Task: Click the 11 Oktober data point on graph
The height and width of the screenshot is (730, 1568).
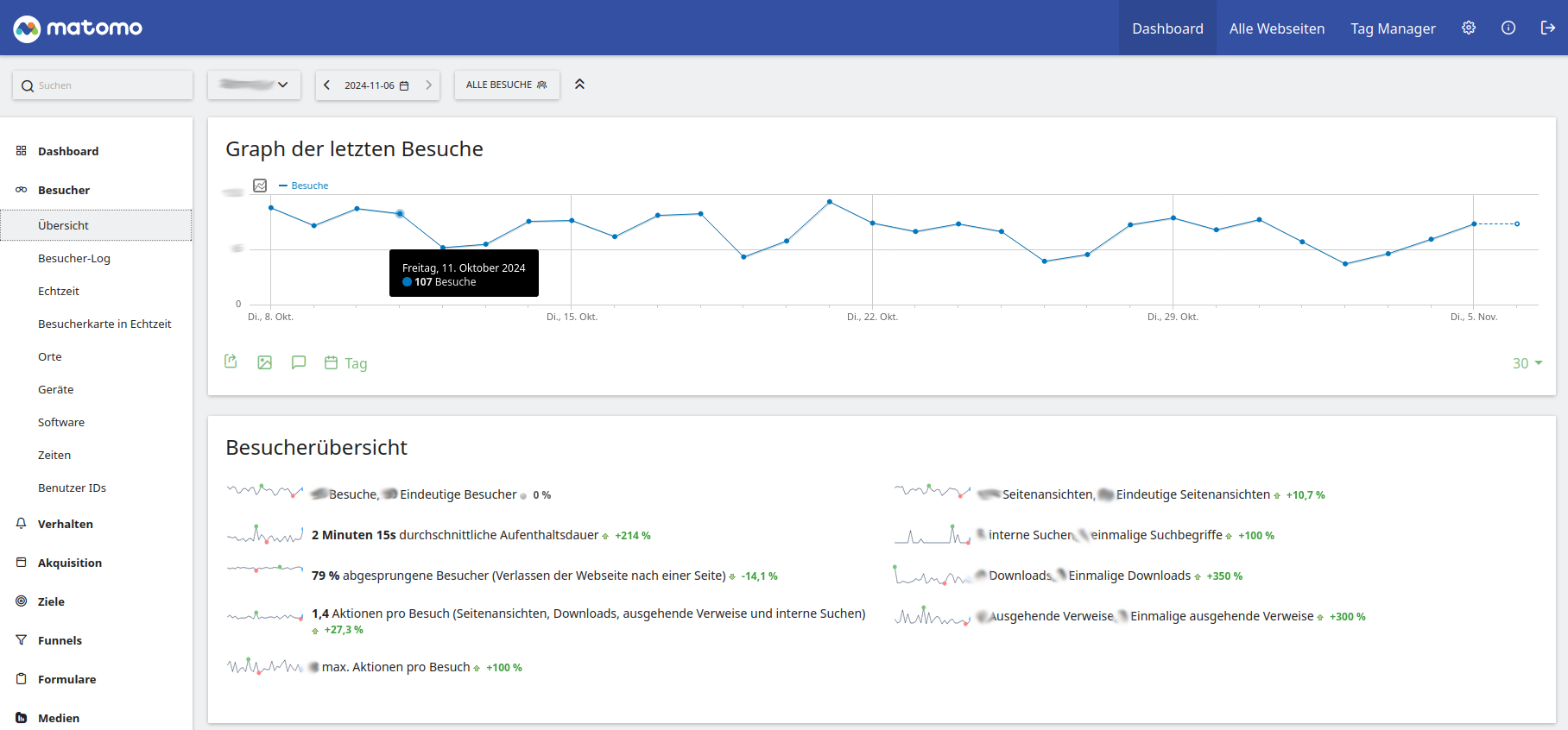Action: (400, 213)
